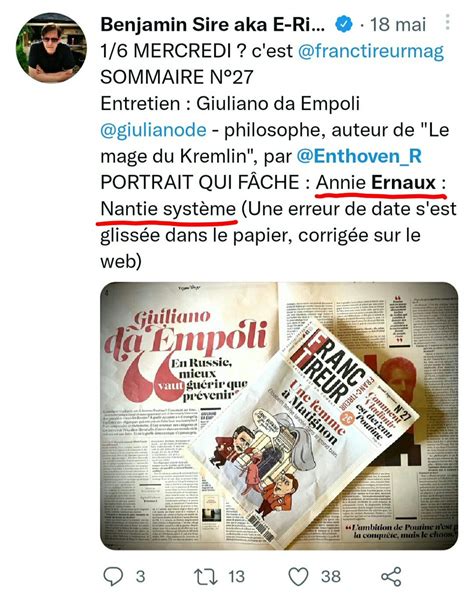This screenshot has height=600, width=474.
Task: Open the @franctireurmag mention
Action: point(370,51)
